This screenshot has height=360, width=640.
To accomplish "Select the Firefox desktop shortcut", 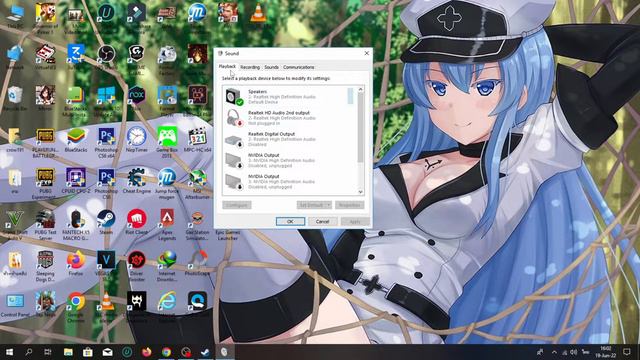I will pyautogui.click(x=76, y=264).
